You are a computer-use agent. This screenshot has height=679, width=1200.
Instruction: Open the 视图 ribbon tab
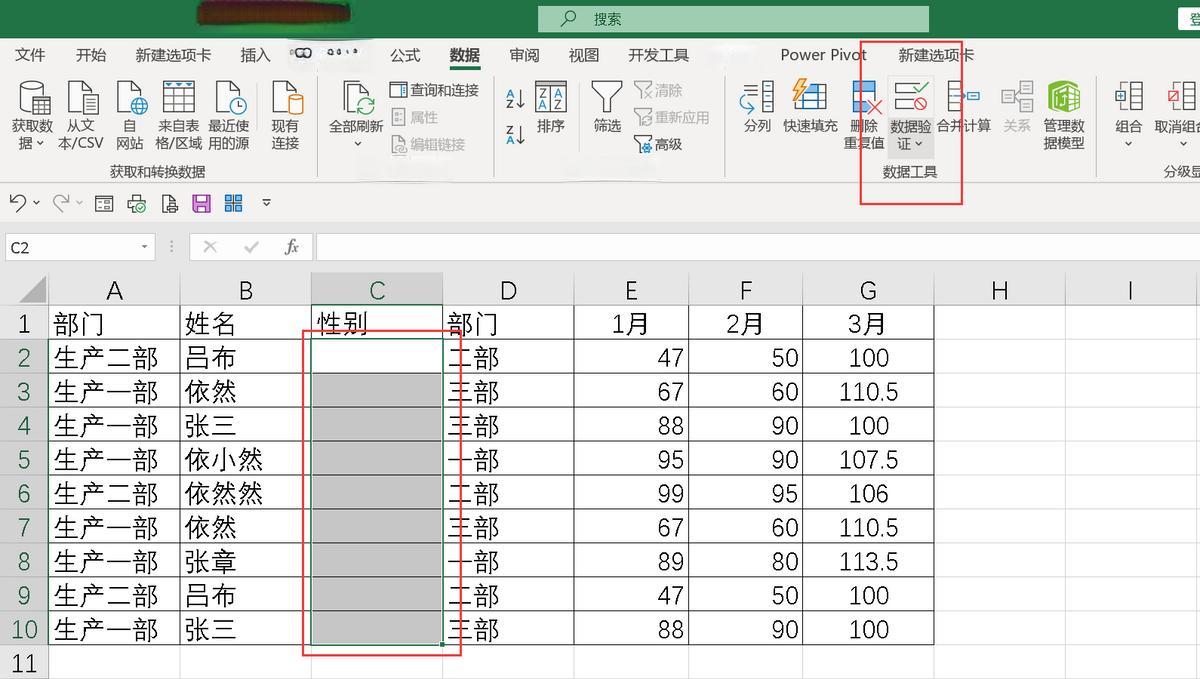[x=584, y=55]
